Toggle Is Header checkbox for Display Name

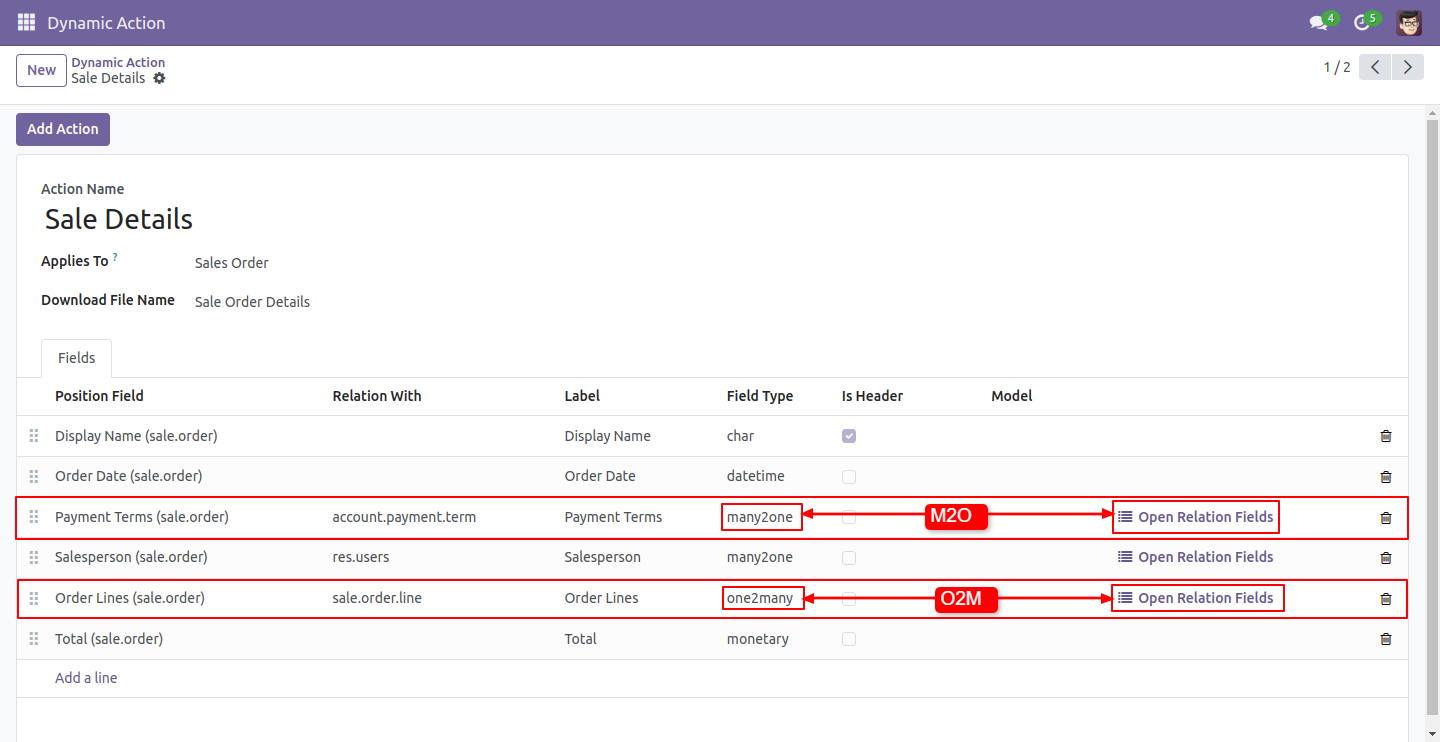(849, 436)
